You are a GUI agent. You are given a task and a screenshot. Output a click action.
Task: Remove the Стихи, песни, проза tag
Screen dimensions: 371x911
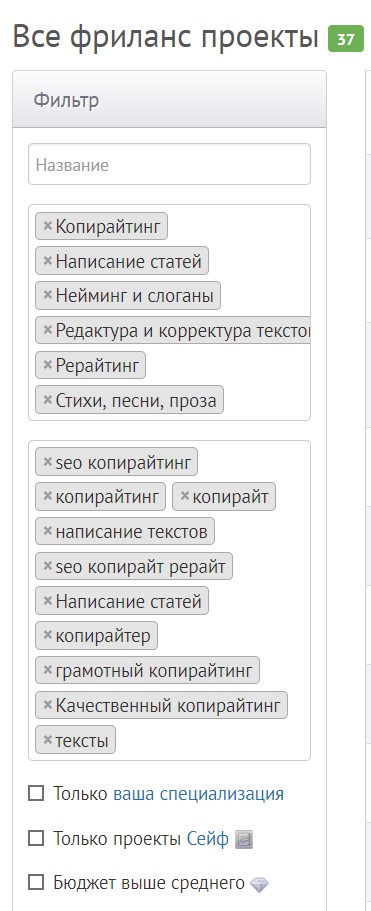click(48, 400)
